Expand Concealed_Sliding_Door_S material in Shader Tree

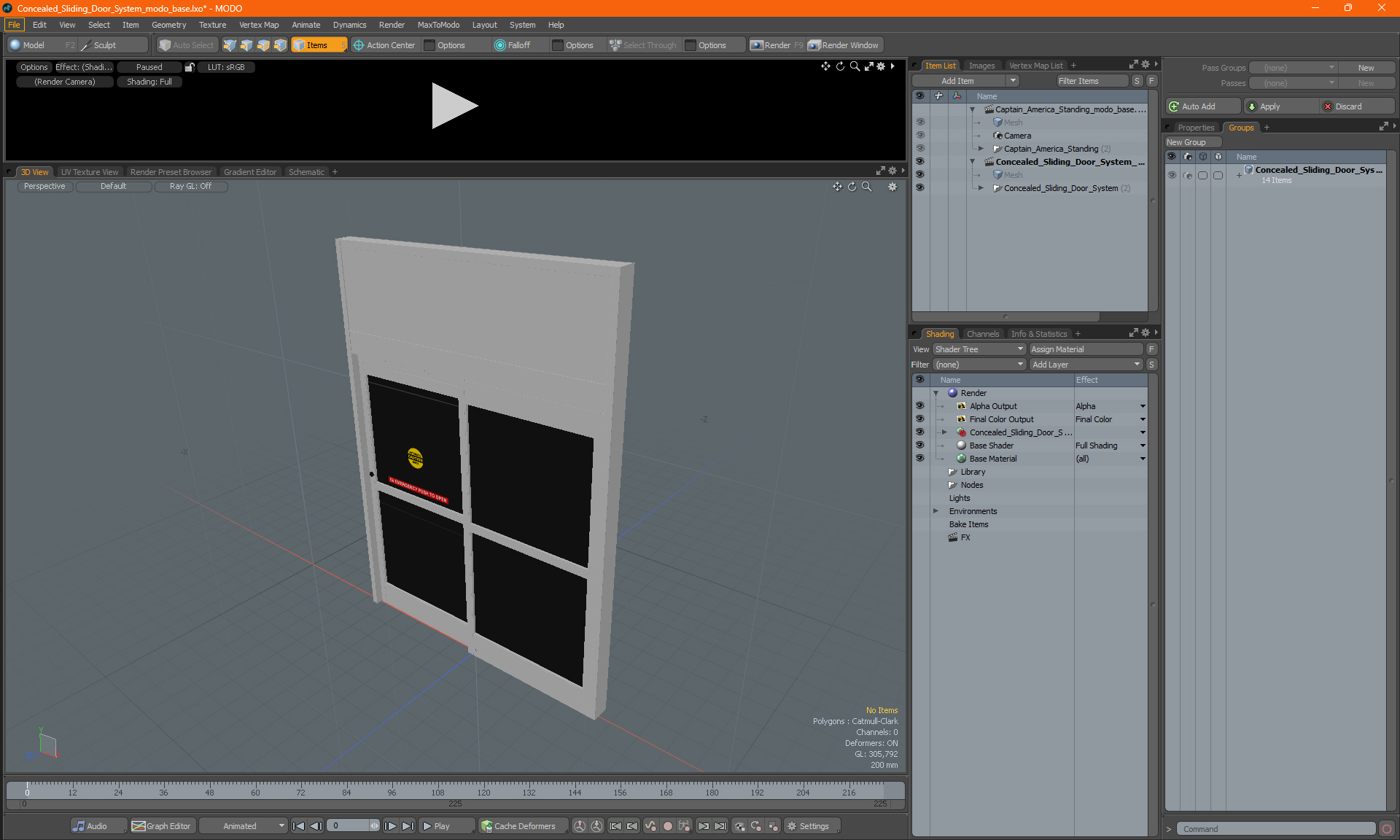(944, 432)
